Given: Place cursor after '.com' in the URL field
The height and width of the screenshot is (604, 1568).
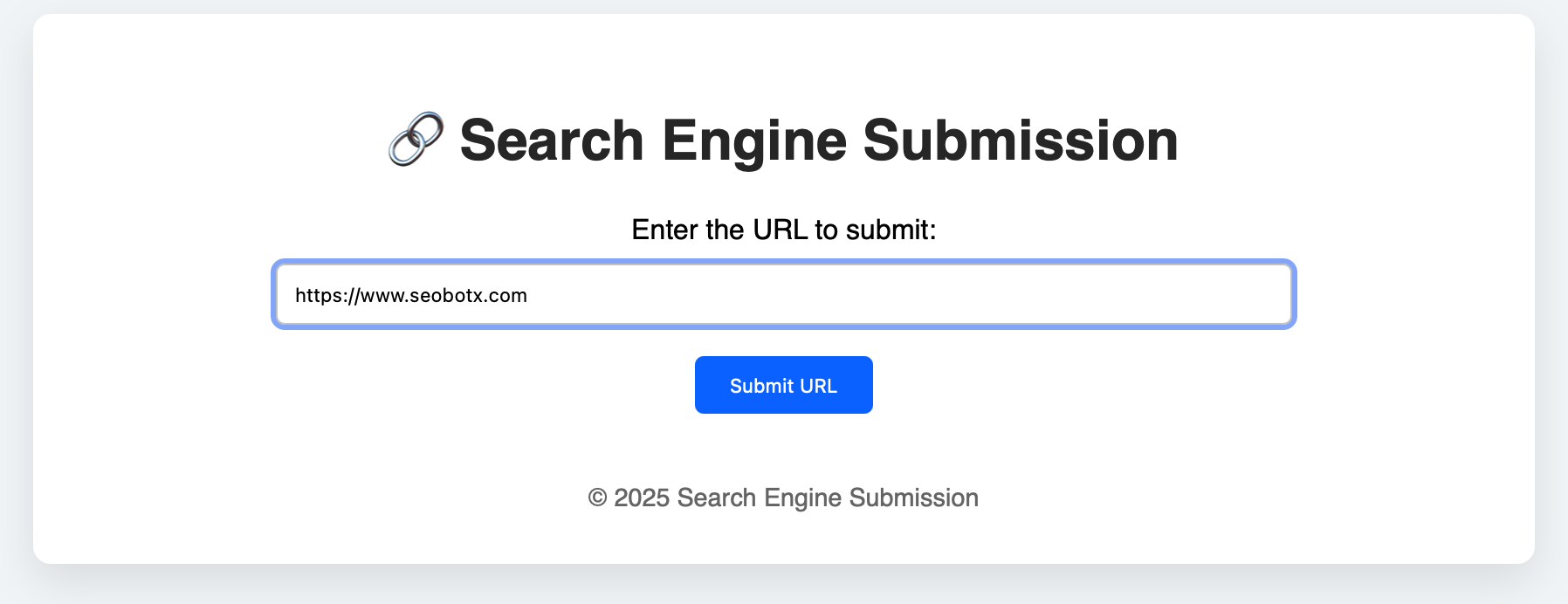Looking at the screenshot, I should pyautogui.click(x=528, y=295).
